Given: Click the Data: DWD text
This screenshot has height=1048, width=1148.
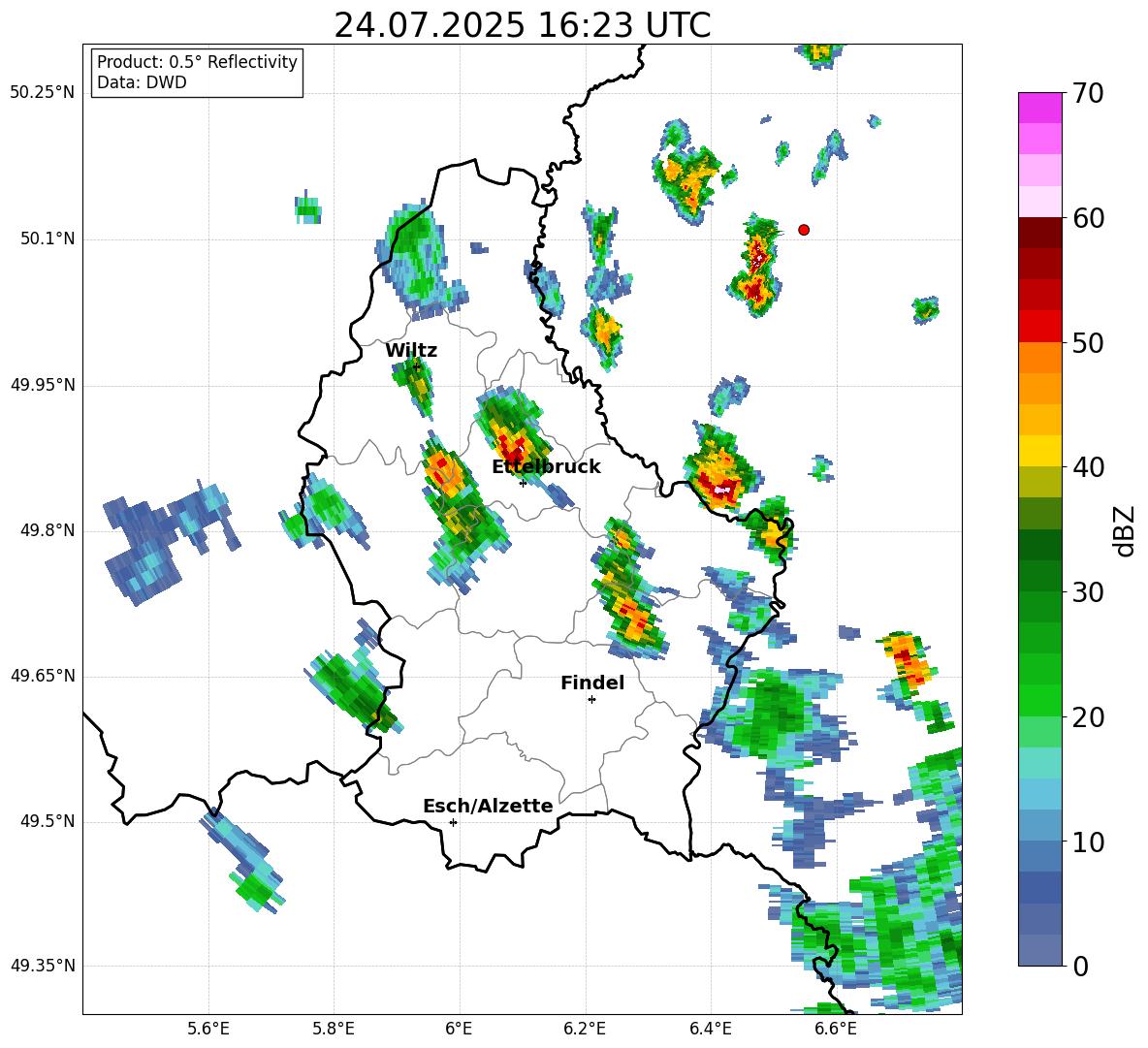Looking at the screenshot, I should pyautogui.click(x=142, y=82).
